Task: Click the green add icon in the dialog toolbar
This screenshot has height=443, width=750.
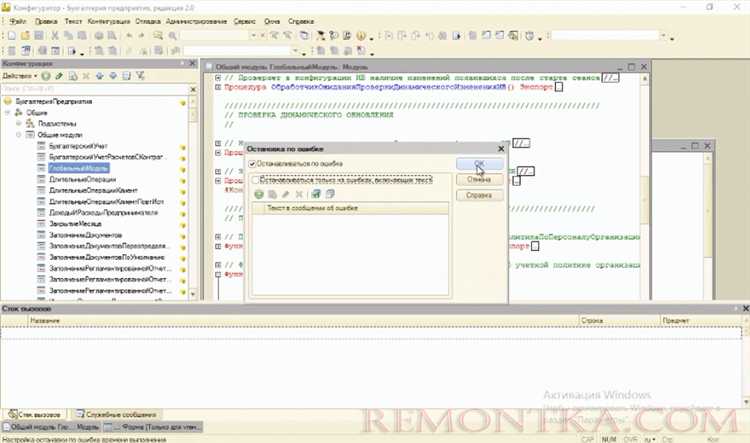Action: (259, 193)
